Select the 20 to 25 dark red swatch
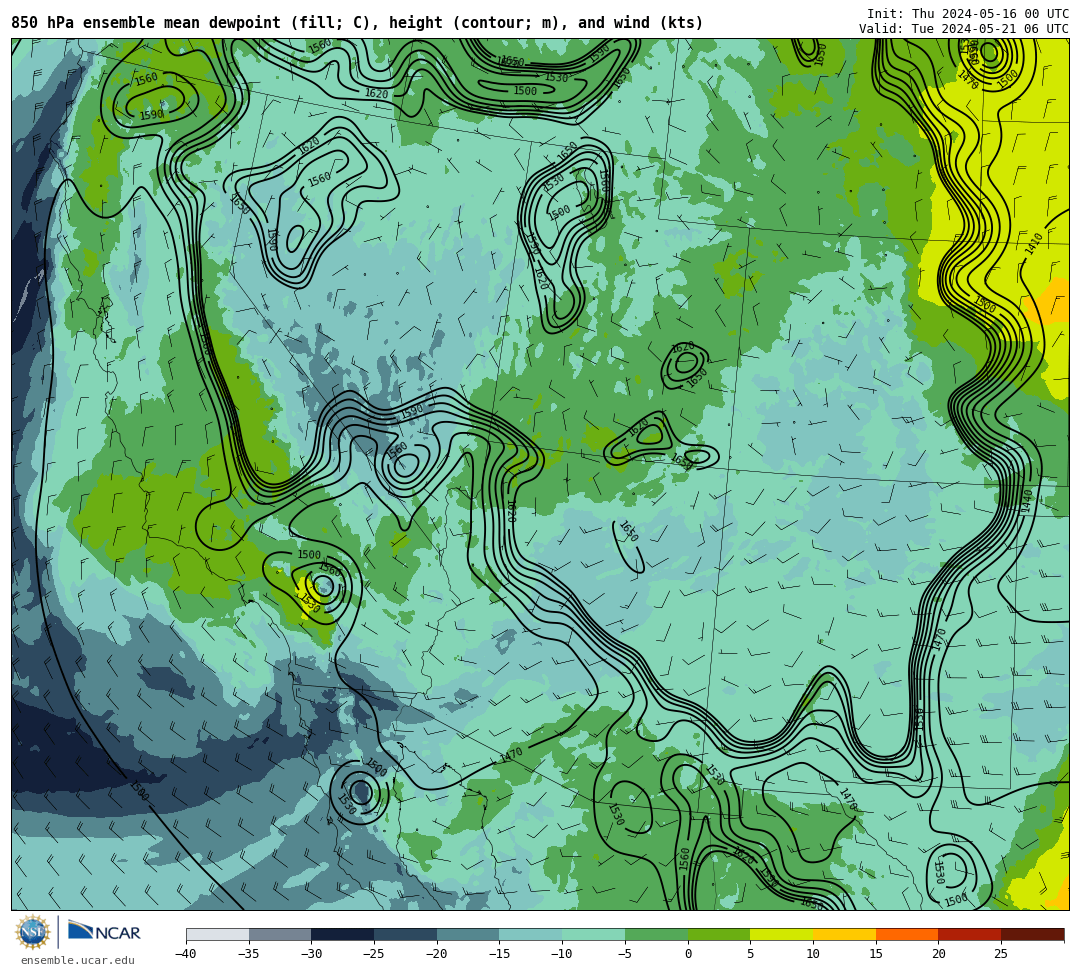This screenshot has width=1080, height=973. coord(969,934)
